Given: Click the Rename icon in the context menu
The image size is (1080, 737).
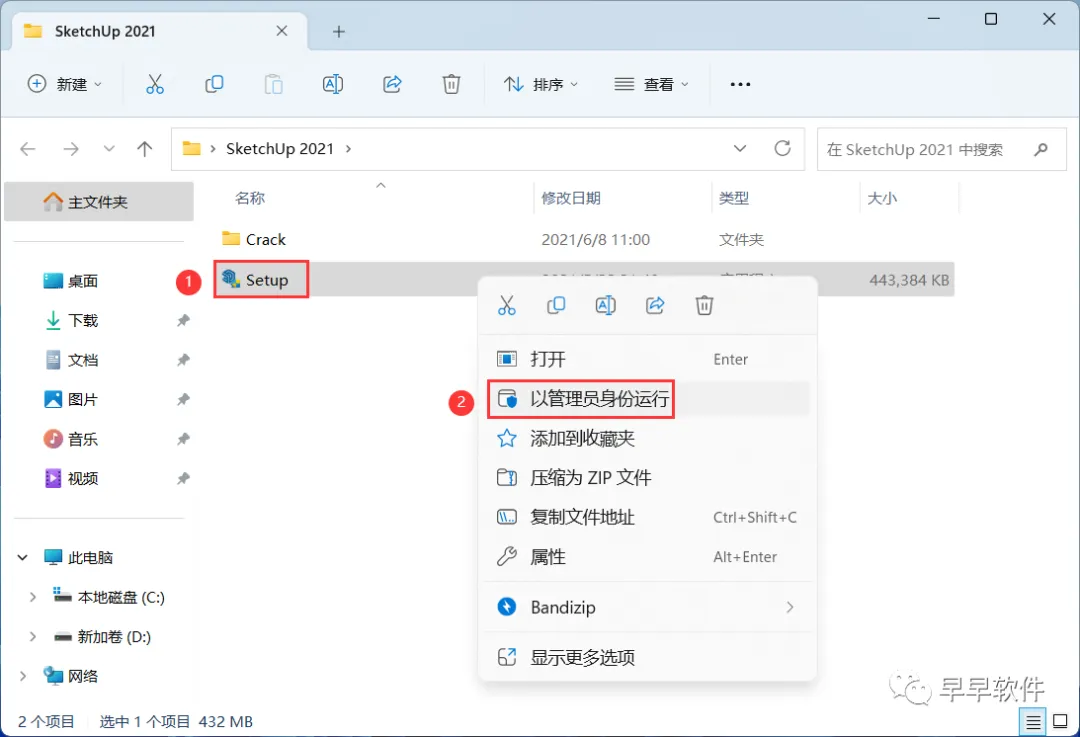Looking at the screenshot, I should (x=605, y=305).
